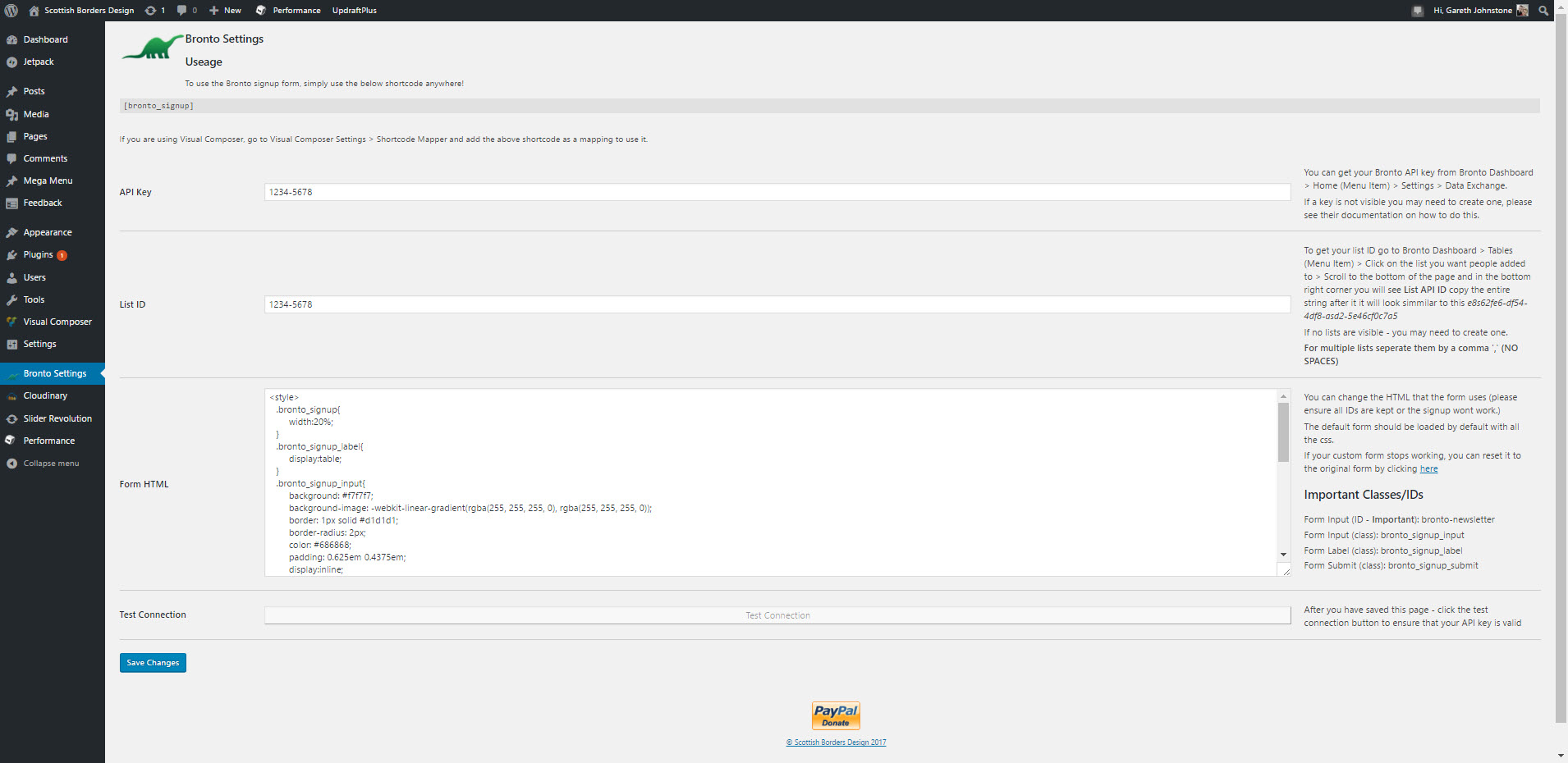Click the Form HTML textarea scroll down arrow

[x=1283, y=555]
